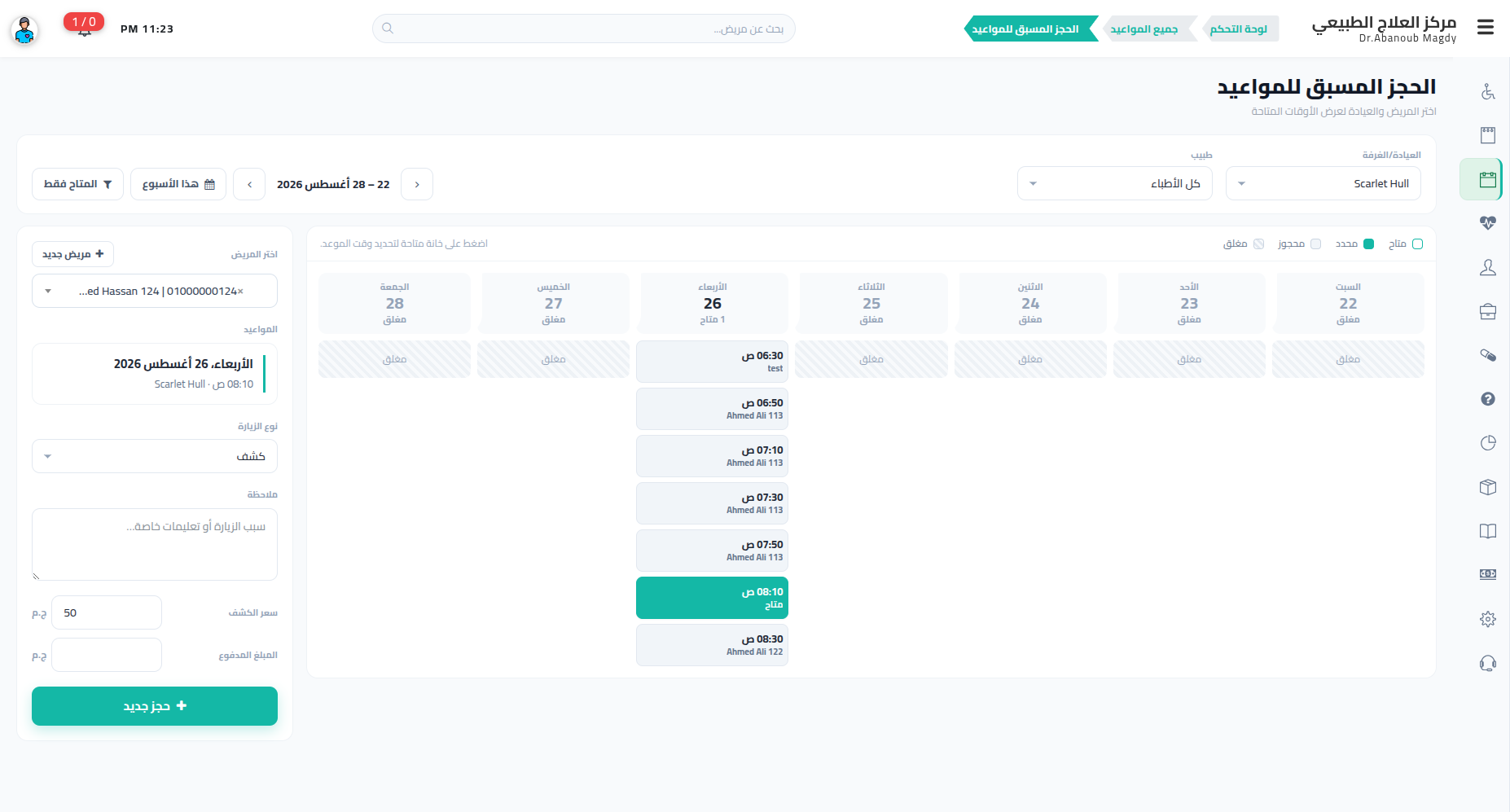Open the open book icon in sidebar
This screenshot has width=1510, height=812.
1488,531
